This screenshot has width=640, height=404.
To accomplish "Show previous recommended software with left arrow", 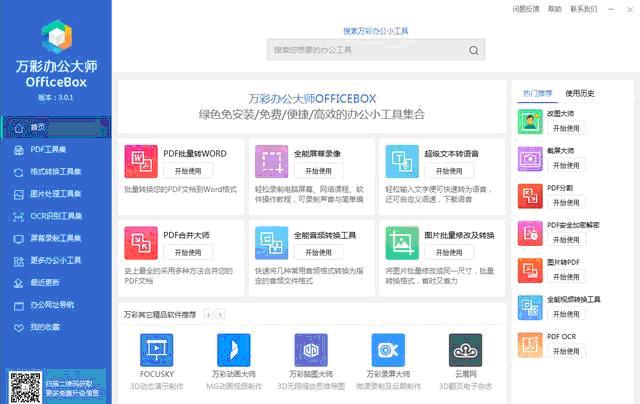I will tap(209, 315).
